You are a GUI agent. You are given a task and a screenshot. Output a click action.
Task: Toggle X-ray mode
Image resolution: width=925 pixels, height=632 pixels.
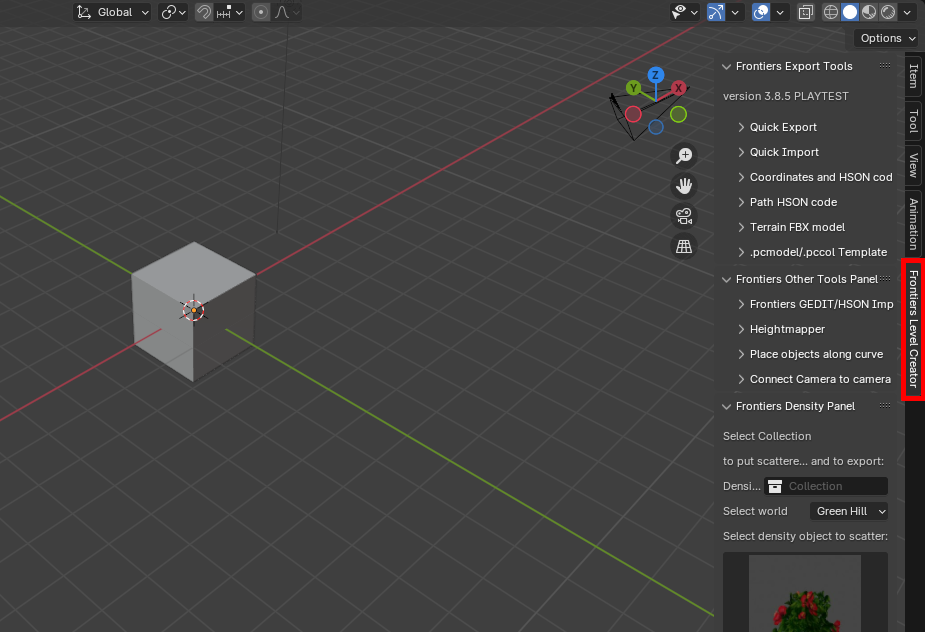click(x=805, y=12)
